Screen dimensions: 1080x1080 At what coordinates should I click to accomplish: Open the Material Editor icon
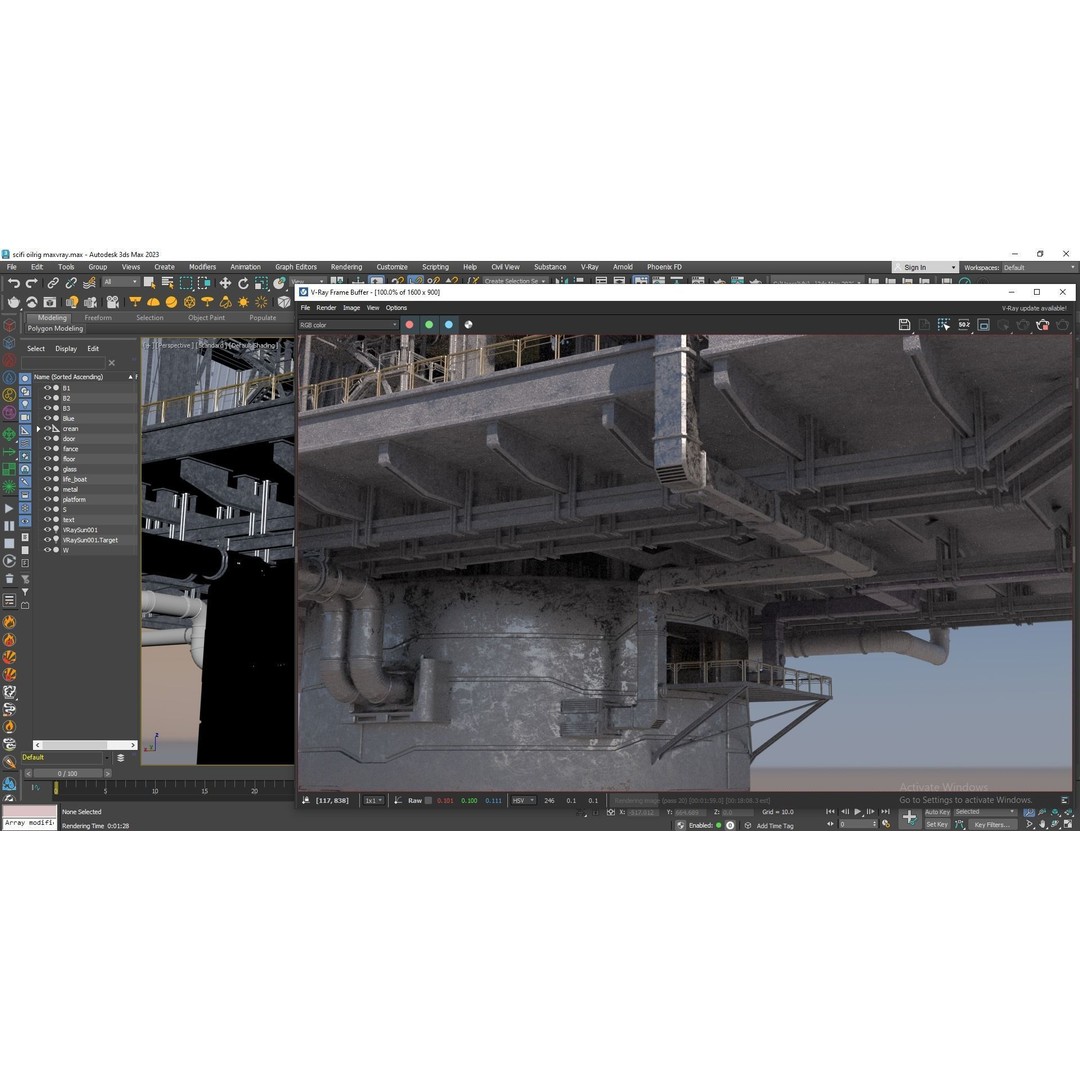31,301
